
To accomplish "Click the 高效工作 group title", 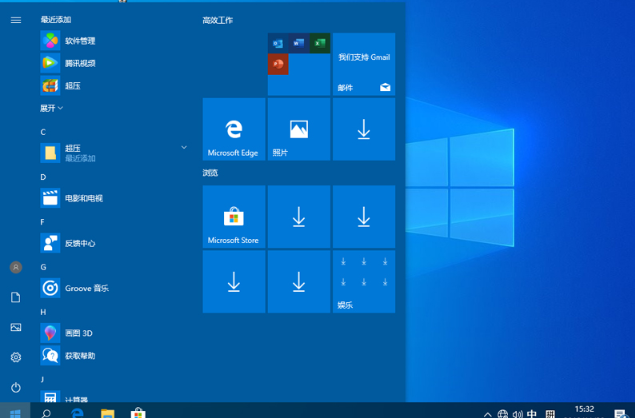I will [217, 20].
